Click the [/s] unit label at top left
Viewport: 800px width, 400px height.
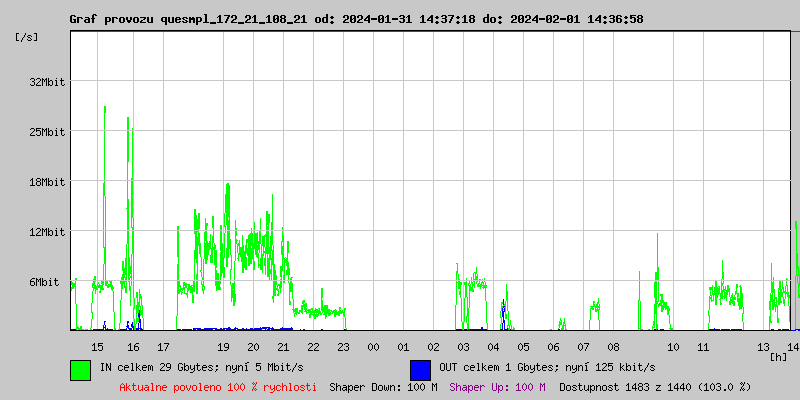27,37
